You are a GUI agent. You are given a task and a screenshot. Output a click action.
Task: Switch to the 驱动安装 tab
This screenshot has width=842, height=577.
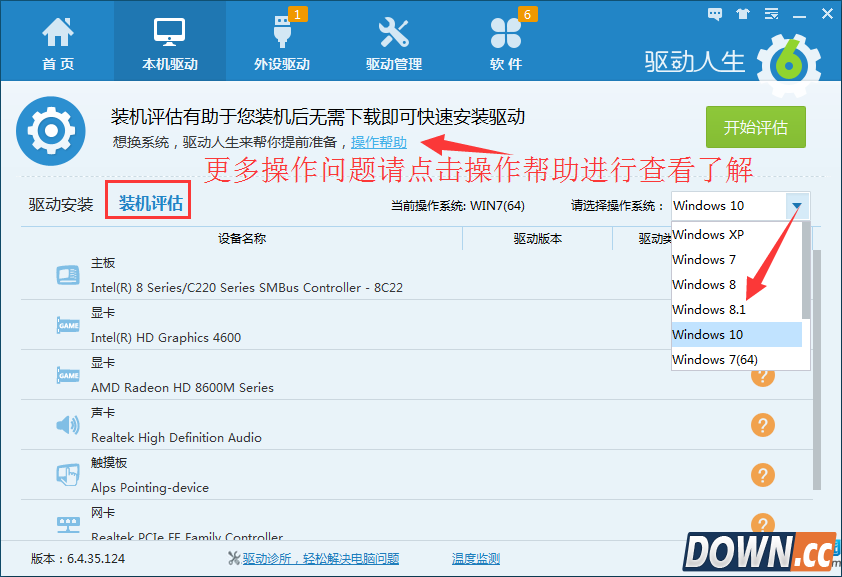pos(61,205)
